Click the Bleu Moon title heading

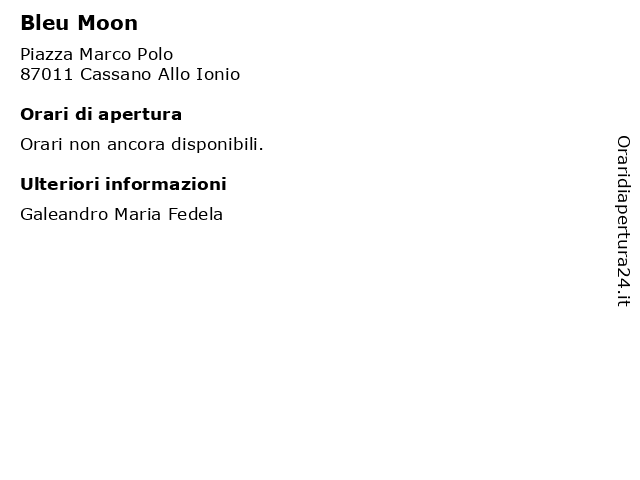79,23
